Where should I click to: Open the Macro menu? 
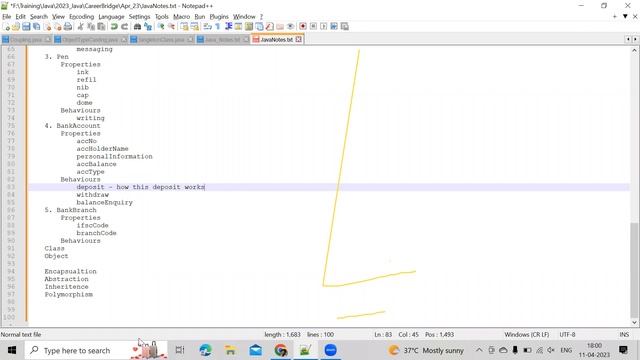(x=181, y=17)
